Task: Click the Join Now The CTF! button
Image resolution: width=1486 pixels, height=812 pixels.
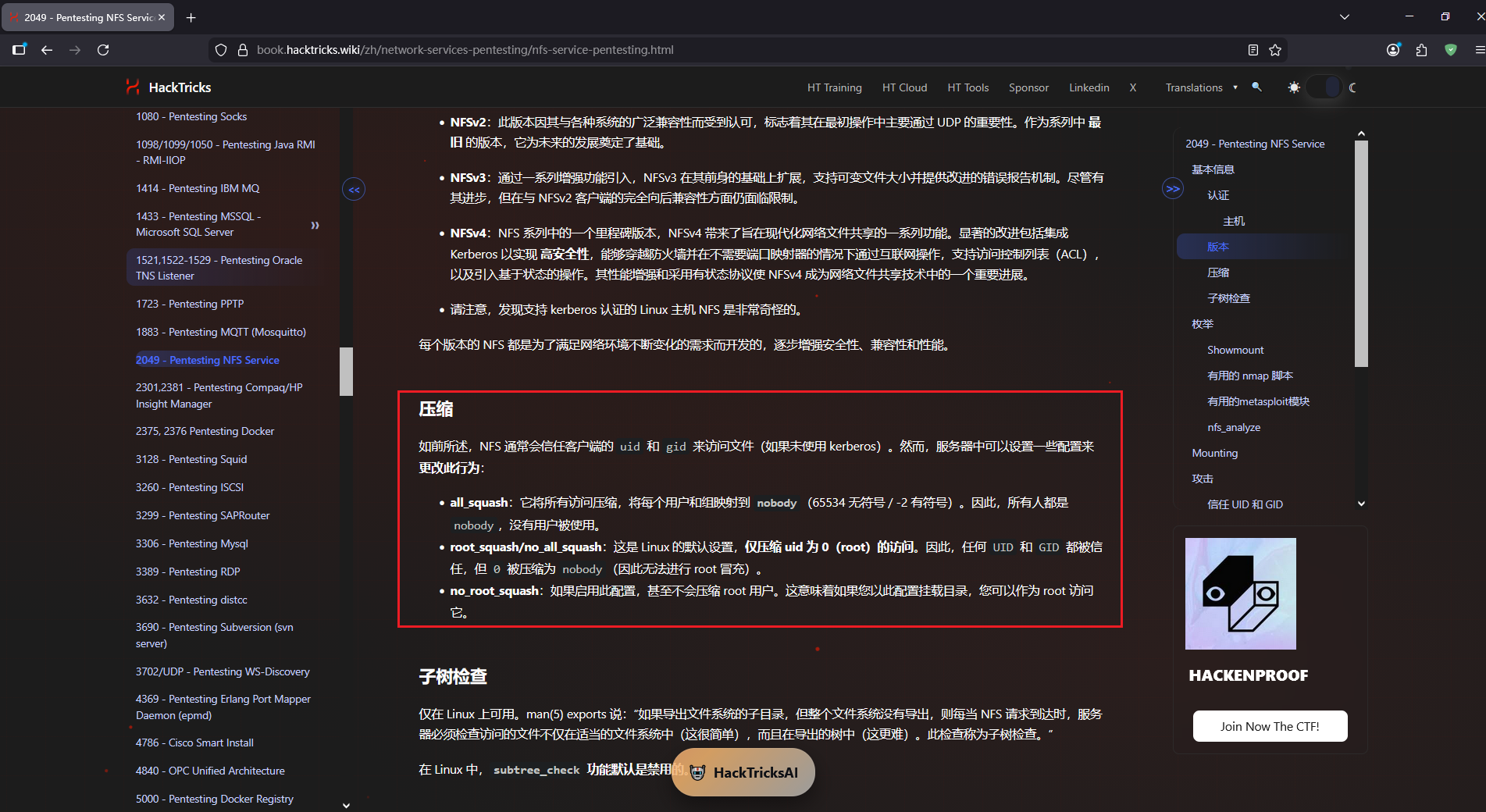Action: coord(1270,726)
